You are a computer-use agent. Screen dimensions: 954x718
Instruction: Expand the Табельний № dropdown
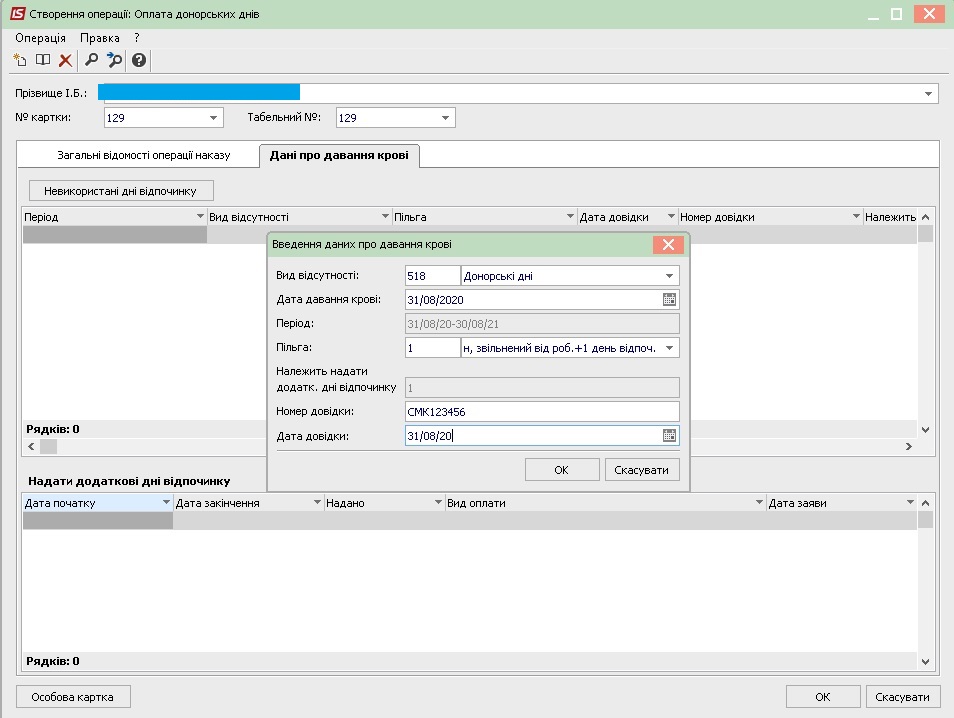(x=445, y=118)
